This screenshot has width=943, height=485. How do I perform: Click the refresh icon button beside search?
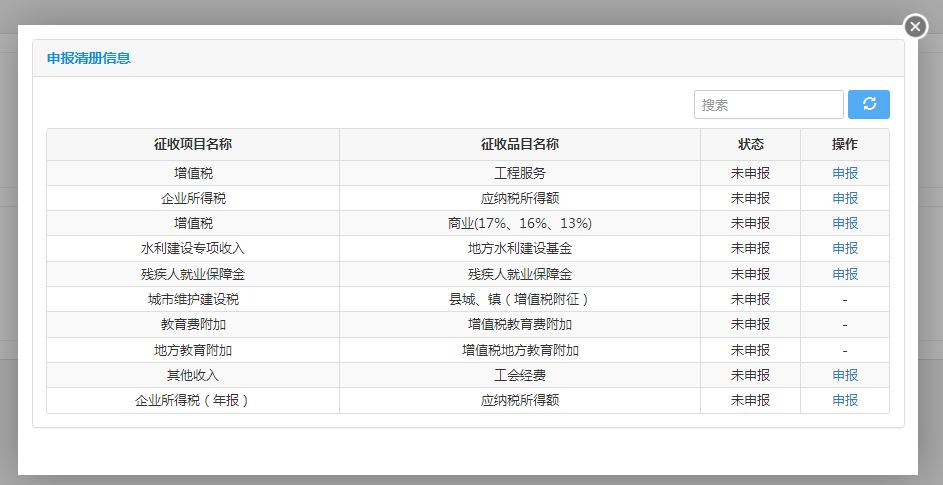[868, 105]
